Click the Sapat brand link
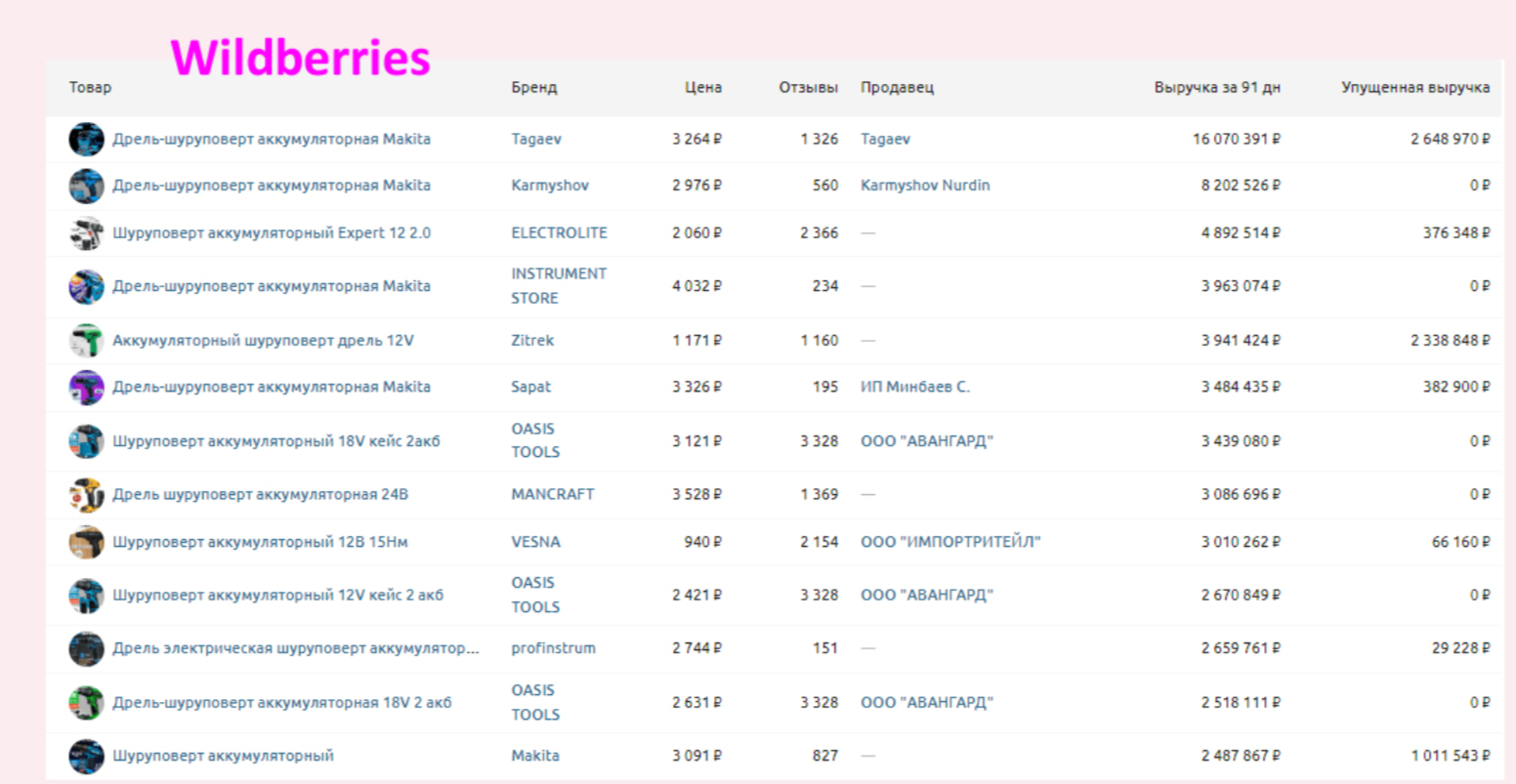 click(x=530, y=387)
